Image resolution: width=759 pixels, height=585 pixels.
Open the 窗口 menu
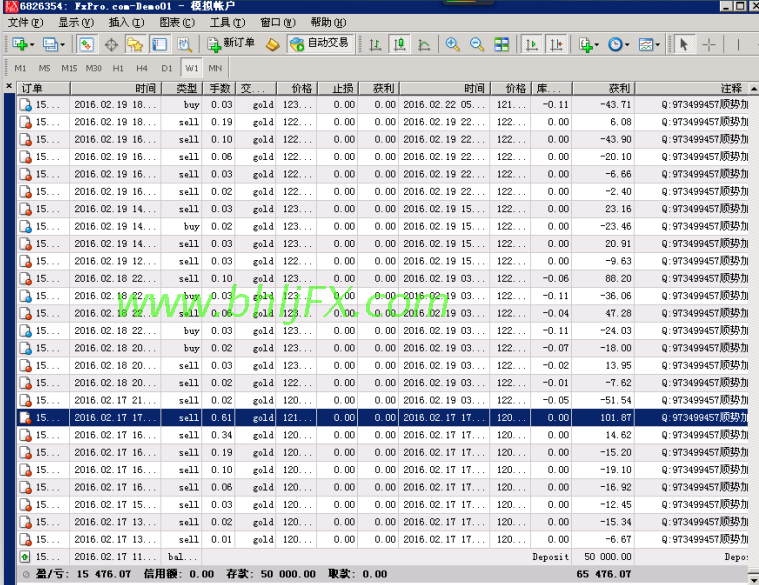(277, 22)
